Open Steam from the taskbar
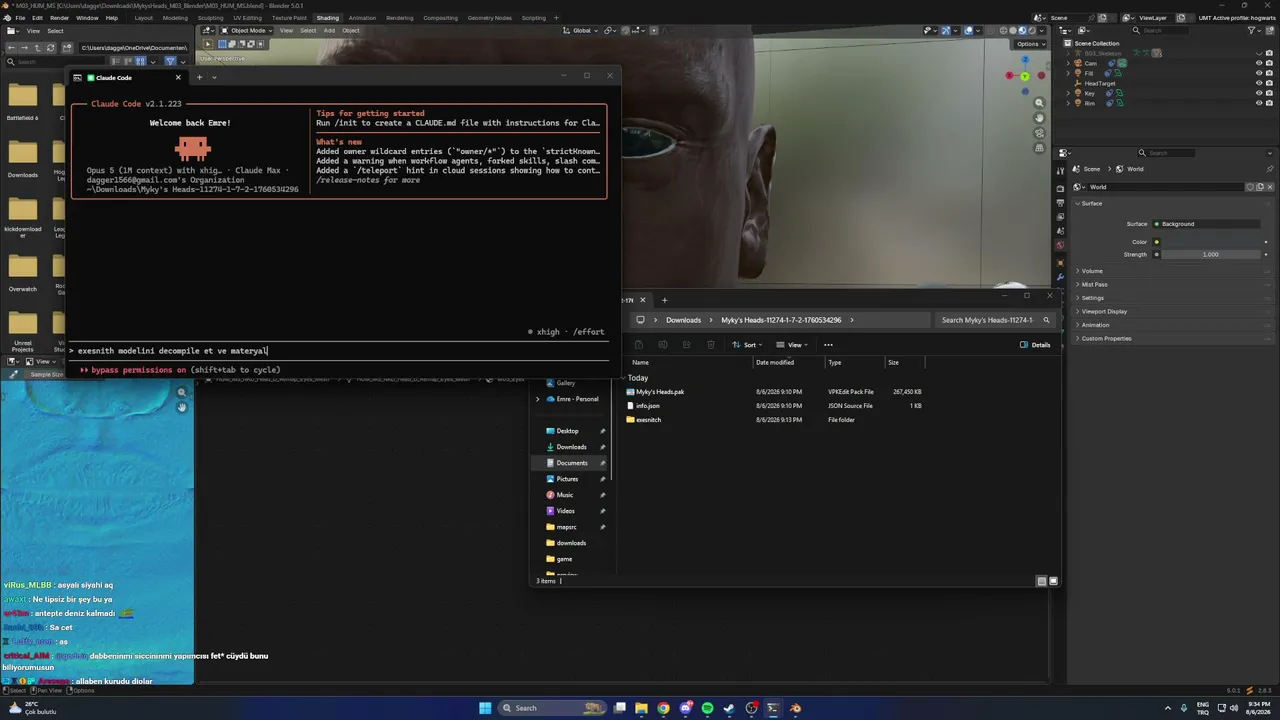 pyautogui.click(x=729, y=708)
